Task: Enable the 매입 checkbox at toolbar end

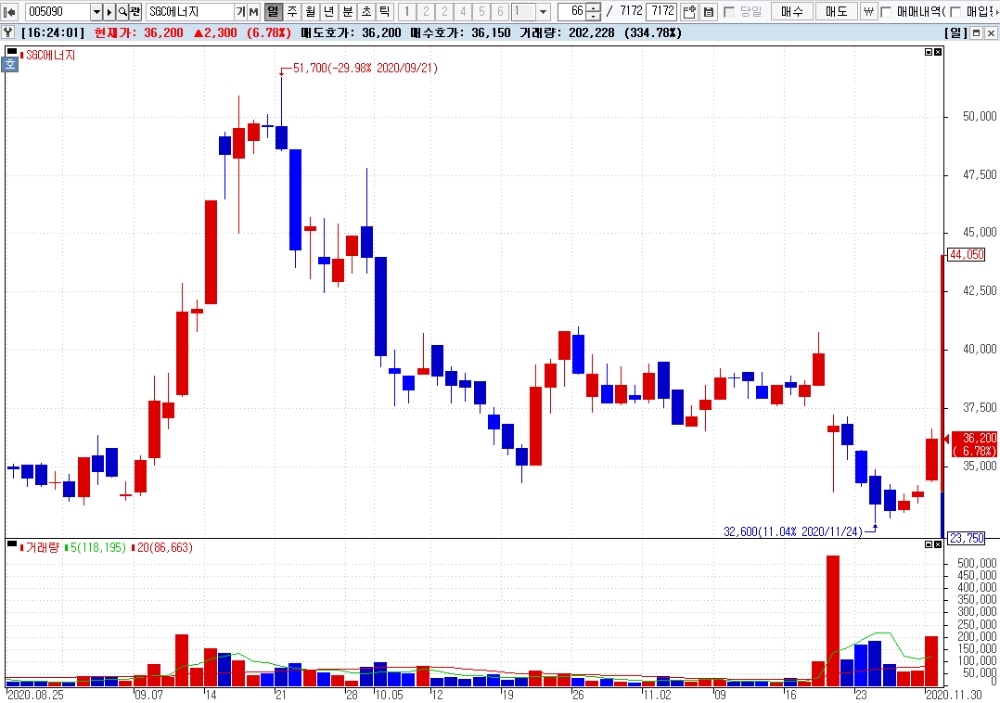Action: click(955, 12)
